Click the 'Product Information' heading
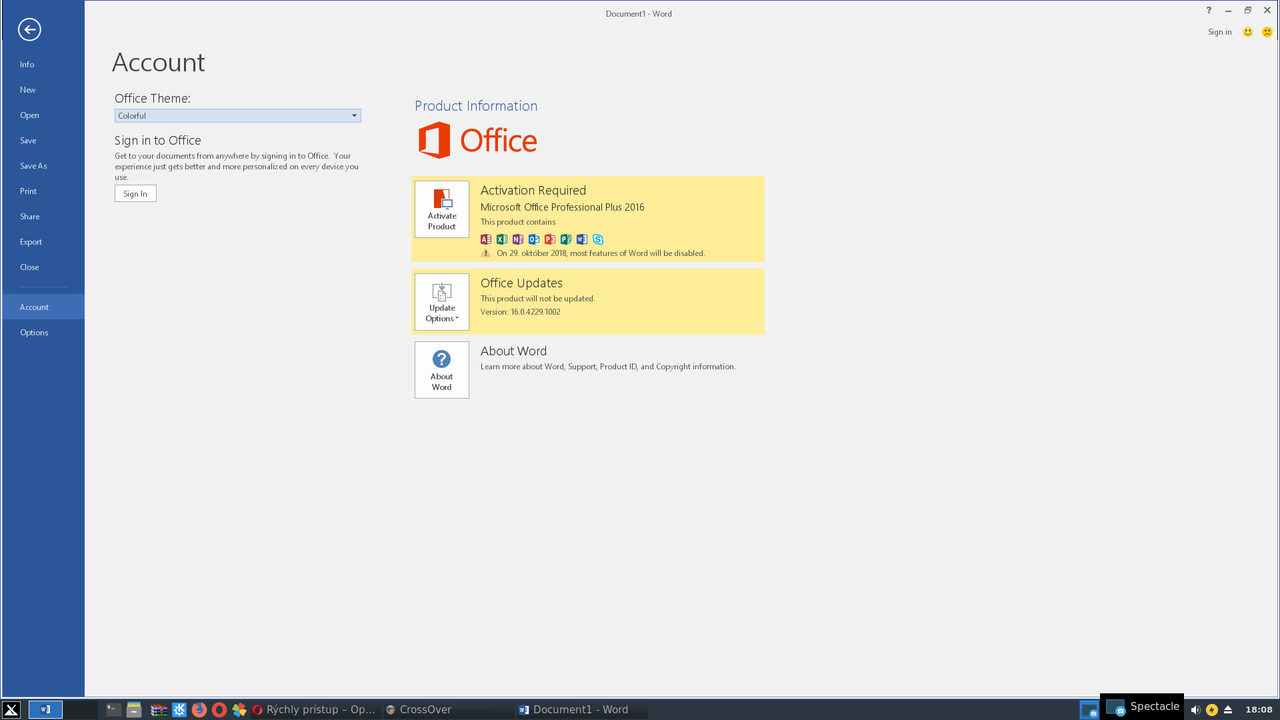The width and height of the screenshot is (1280, 720). pyautogui.click(x=476, y=106)
